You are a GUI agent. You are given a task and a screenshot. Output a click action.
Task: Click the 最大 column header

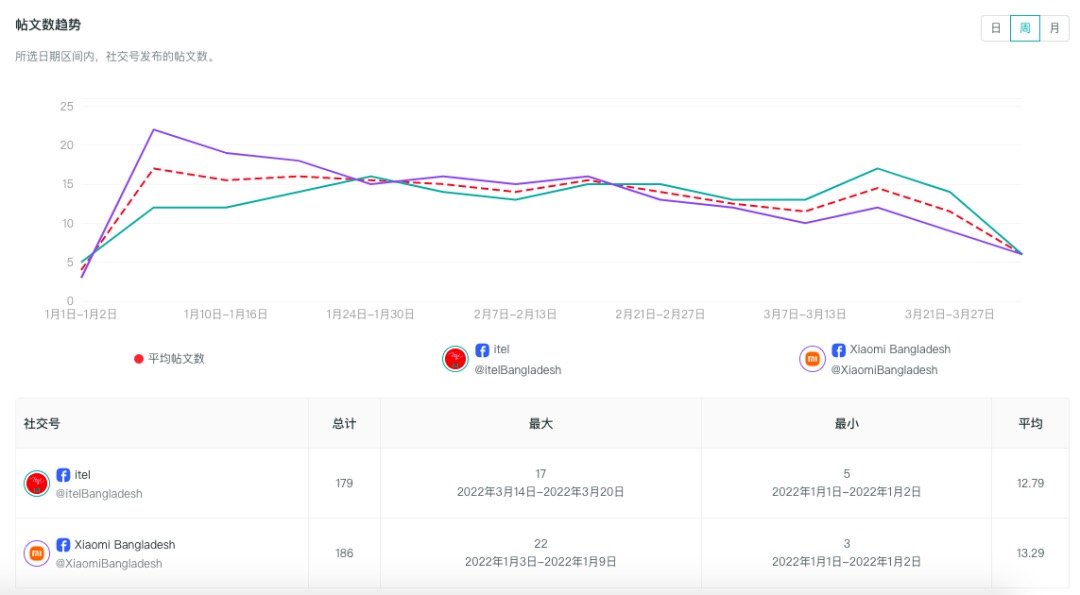(541, 424)
